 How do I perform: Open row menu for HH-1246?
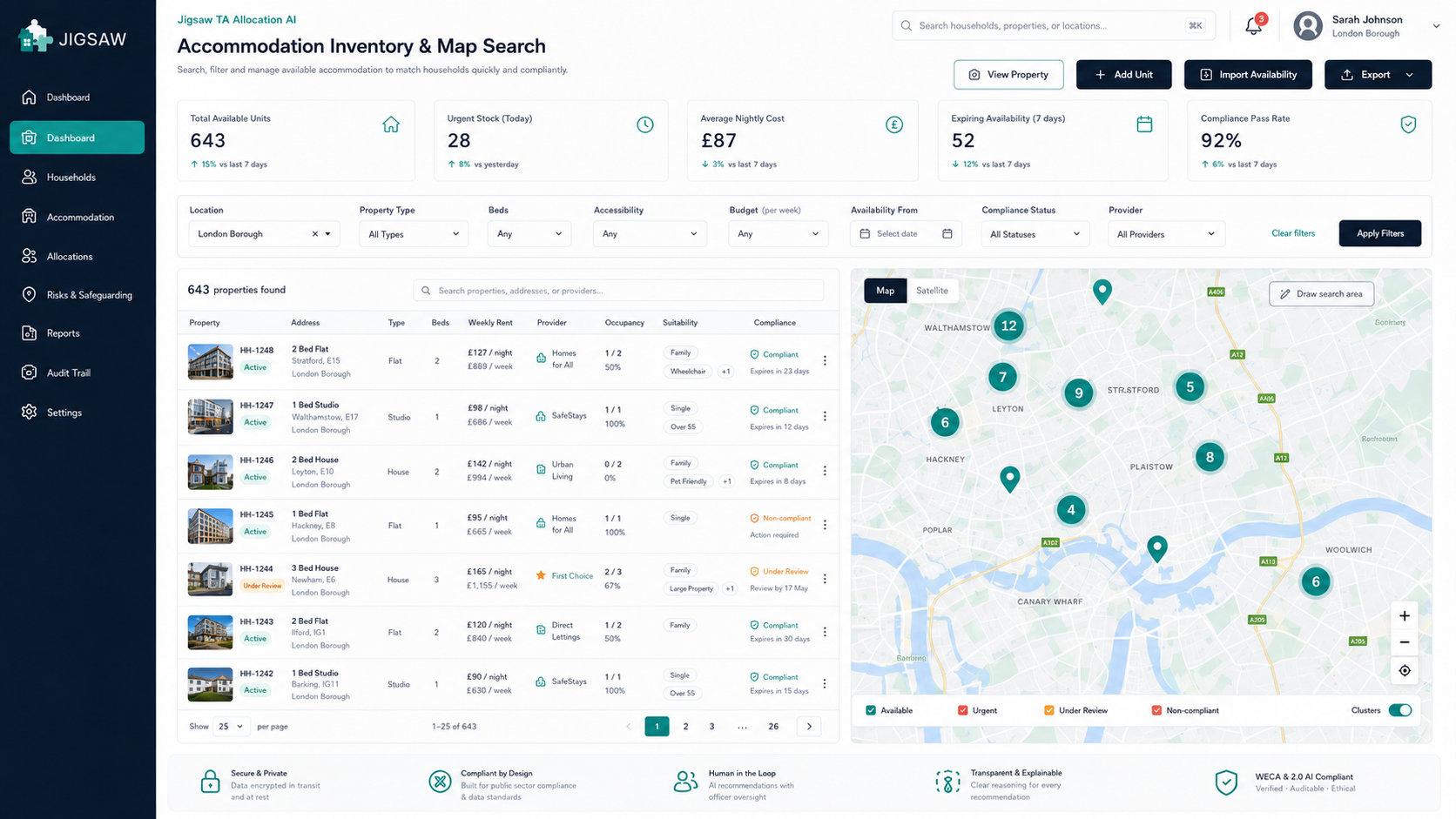[x=825, y=471]
